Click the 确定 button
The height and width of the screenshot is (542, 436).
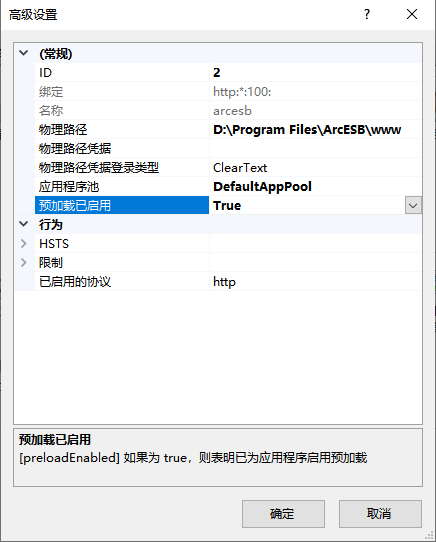click(x=283, y=514)
